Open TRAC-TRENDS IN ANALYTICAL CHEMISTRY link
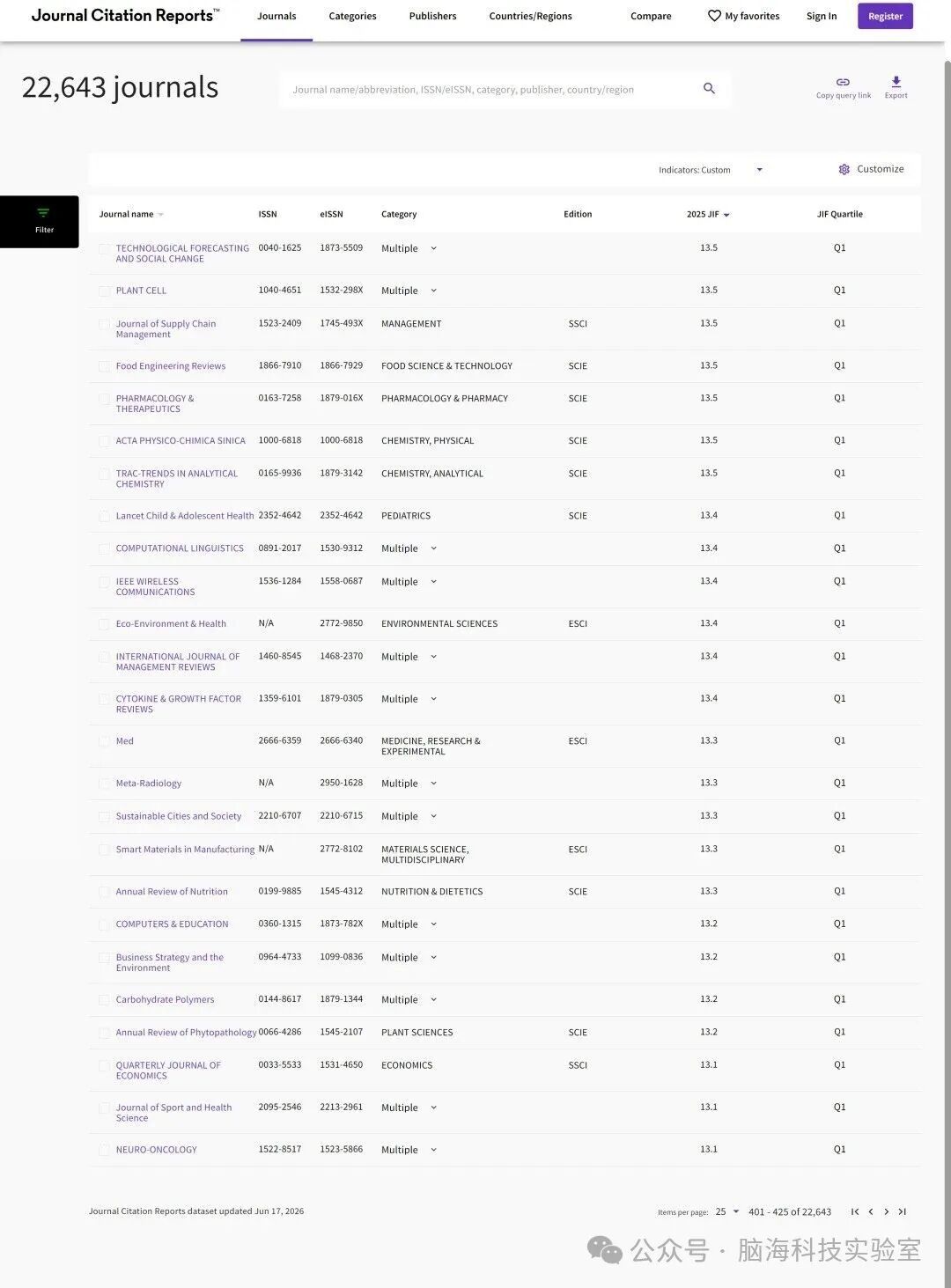This screenshot has width=951, height=1288. (x=177, y=479)
